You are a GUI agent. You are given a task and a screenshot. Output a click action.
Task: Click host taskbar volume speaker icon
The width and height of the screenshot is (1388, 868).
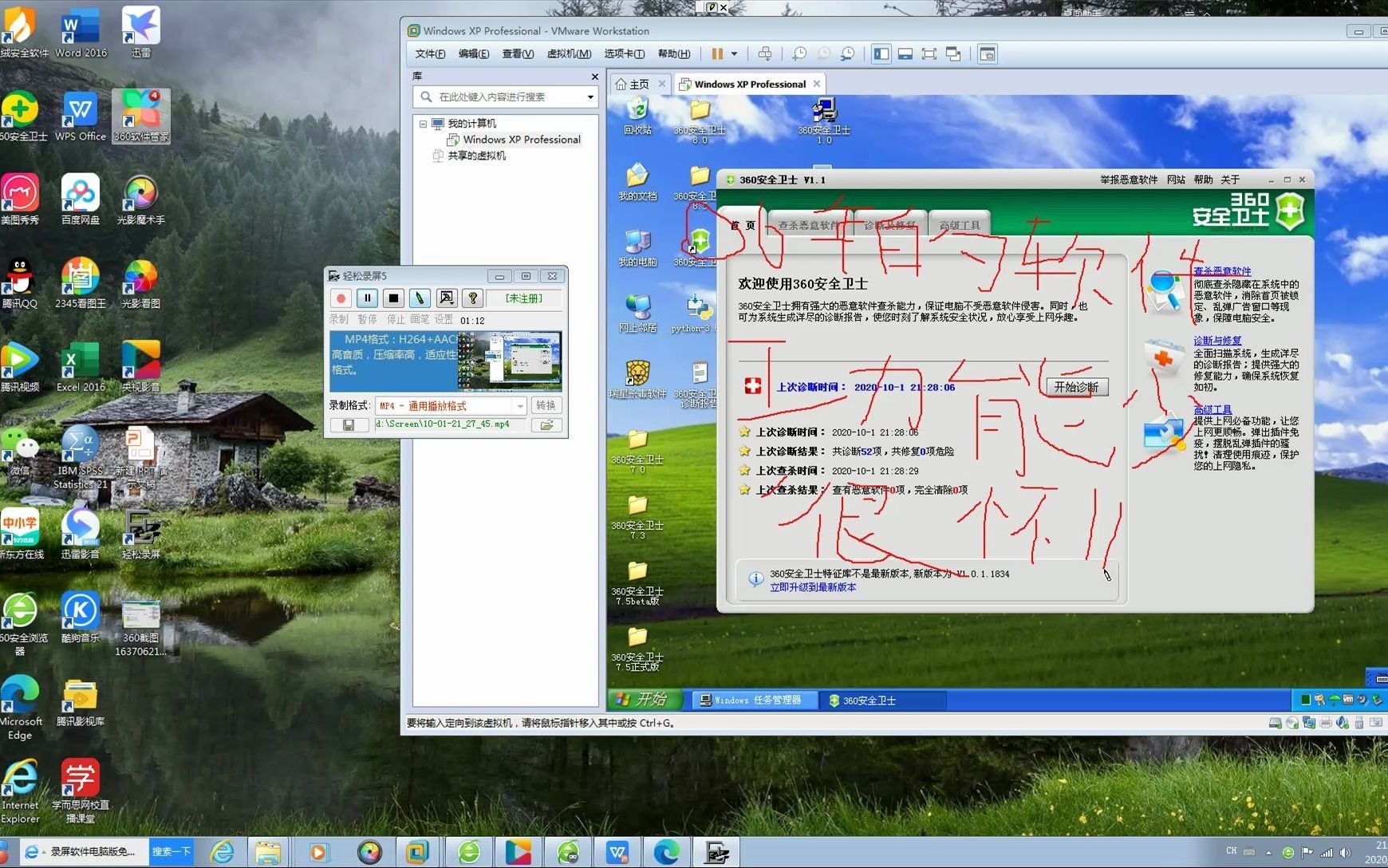pos(1346,852)
